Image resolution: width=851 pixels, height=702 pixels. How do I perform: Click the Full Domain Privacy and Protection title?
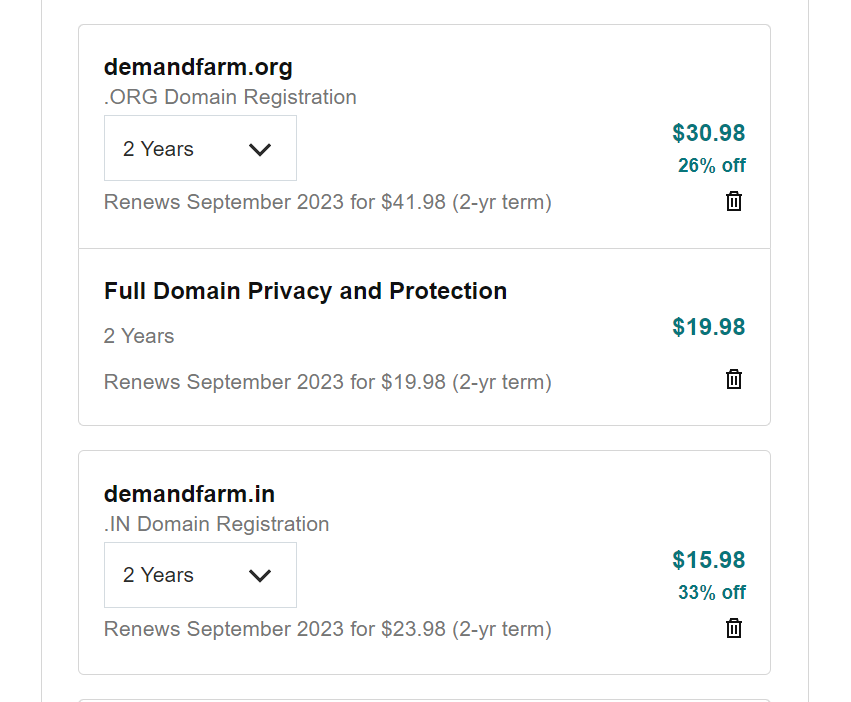306,292
